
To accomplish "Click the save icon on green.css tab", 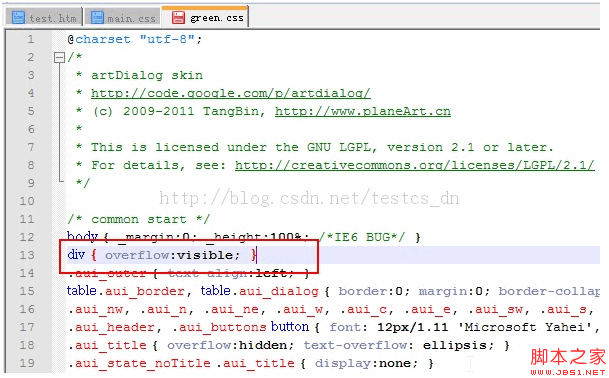I will [178, 17].
